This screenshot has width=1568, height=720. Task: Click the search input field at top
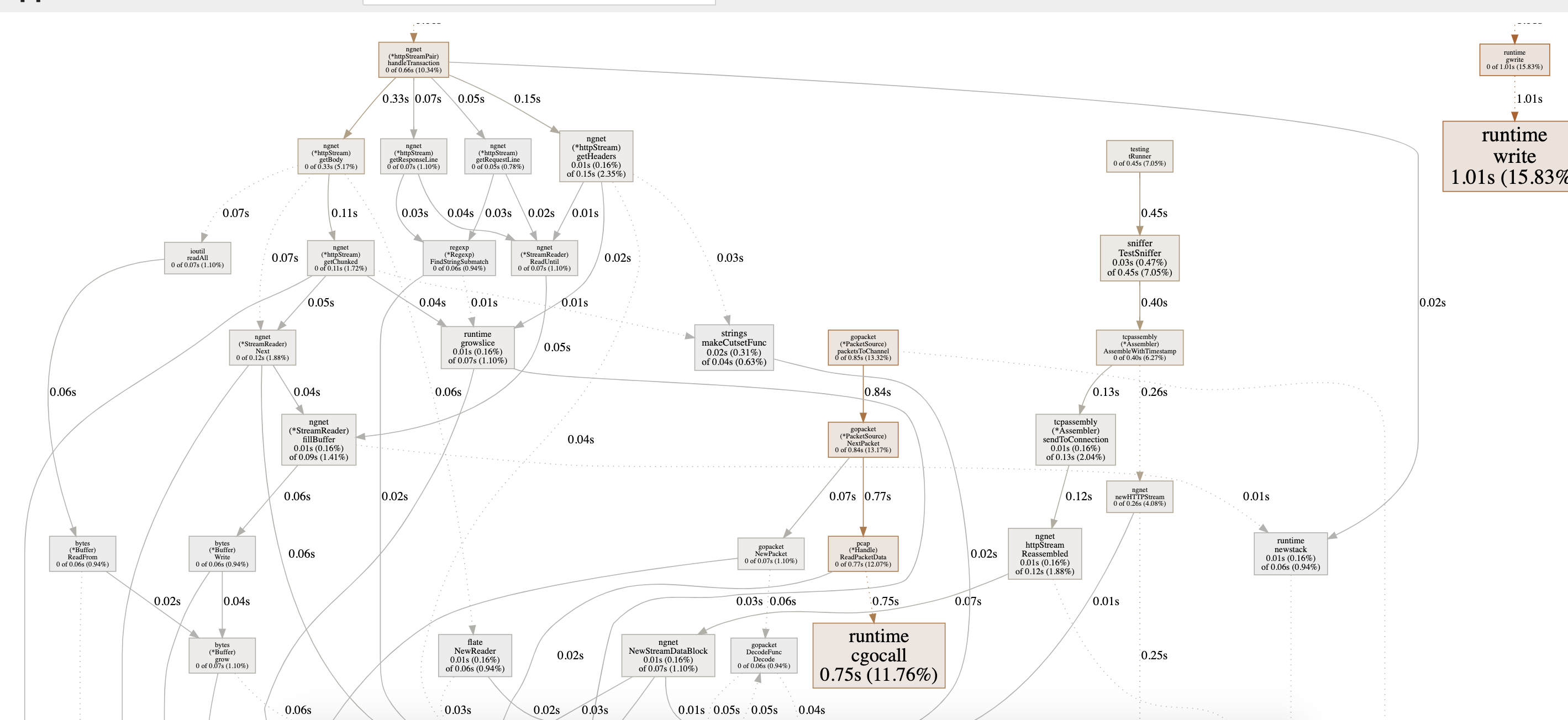tap(539, 2)
